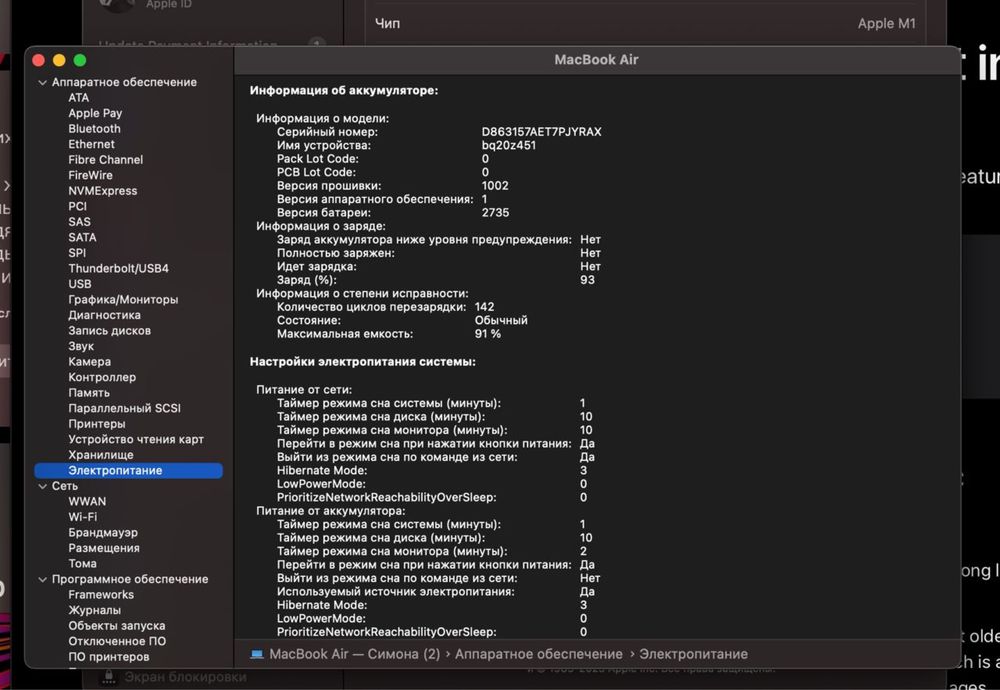Click the battery serial number value
The height and width of the screenshot is (690, 1000).
tap(541, 132)
